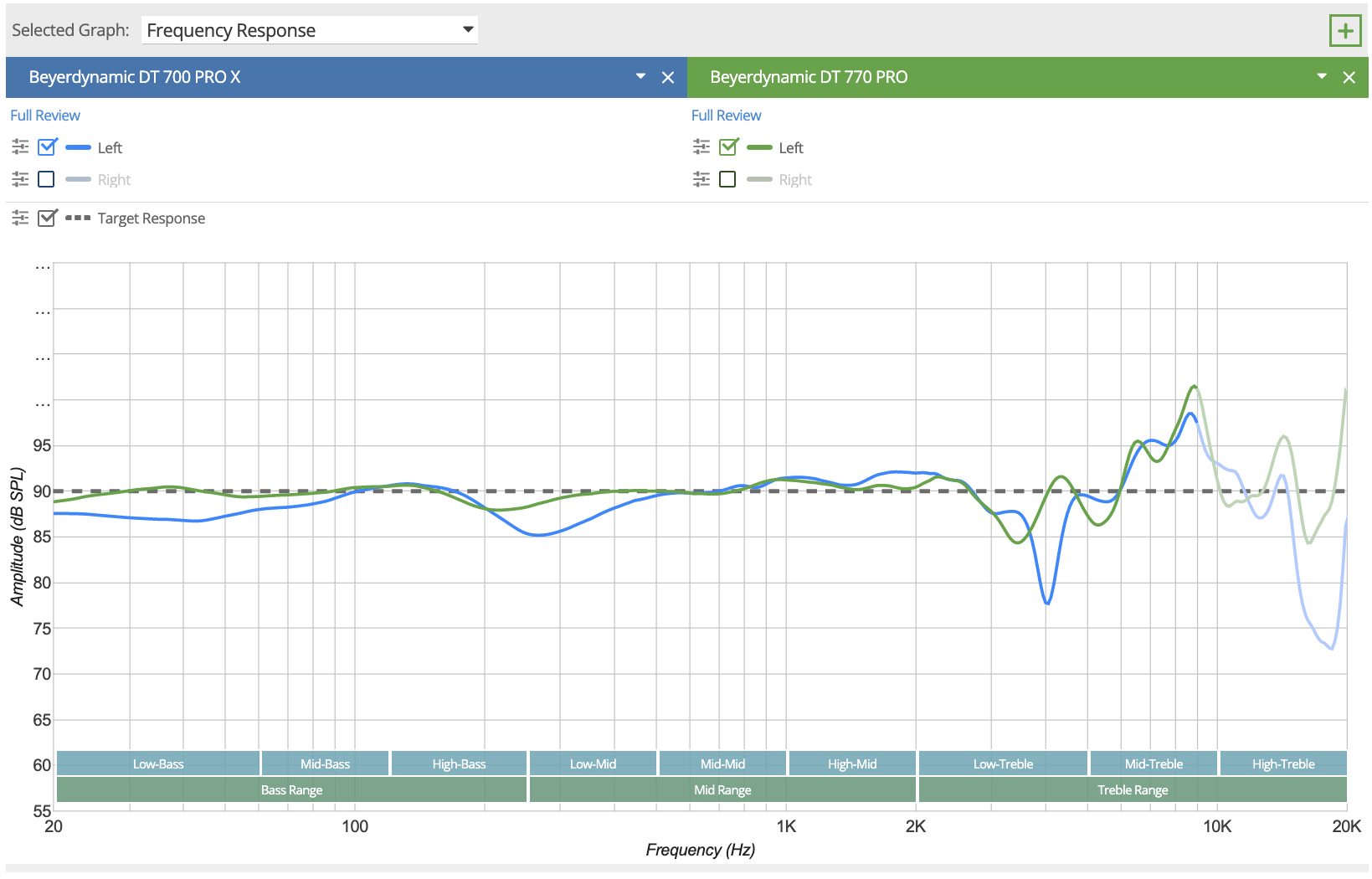Uncheck the DT 700 PRO X Left channel
This screenshot has height=879, width=1372.
47,147
